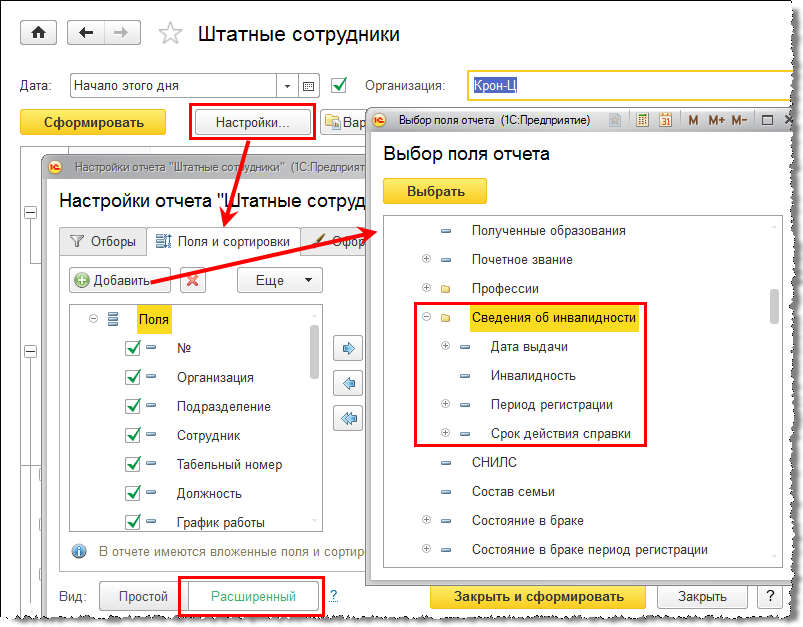803x627 pixels.
Task: Click the M+ memory add button
Action: 716,120
